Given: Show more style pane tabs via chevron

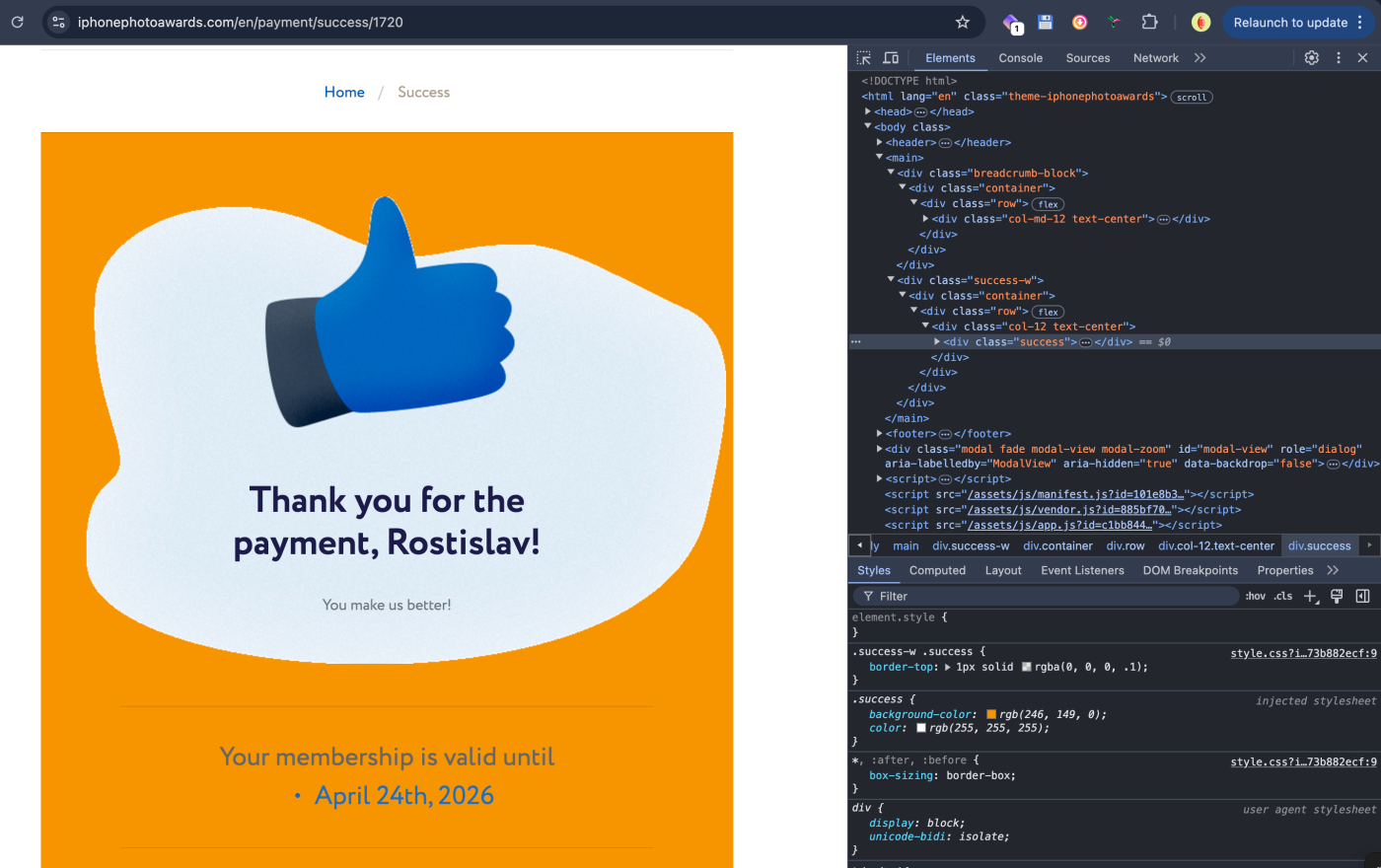Looking at the screenshot, I should point(1333,570).
